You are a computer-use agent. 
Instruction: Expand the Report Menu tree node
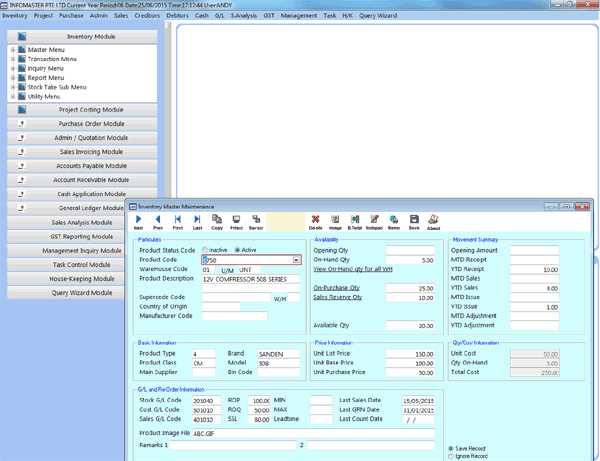tap(11, 78)
